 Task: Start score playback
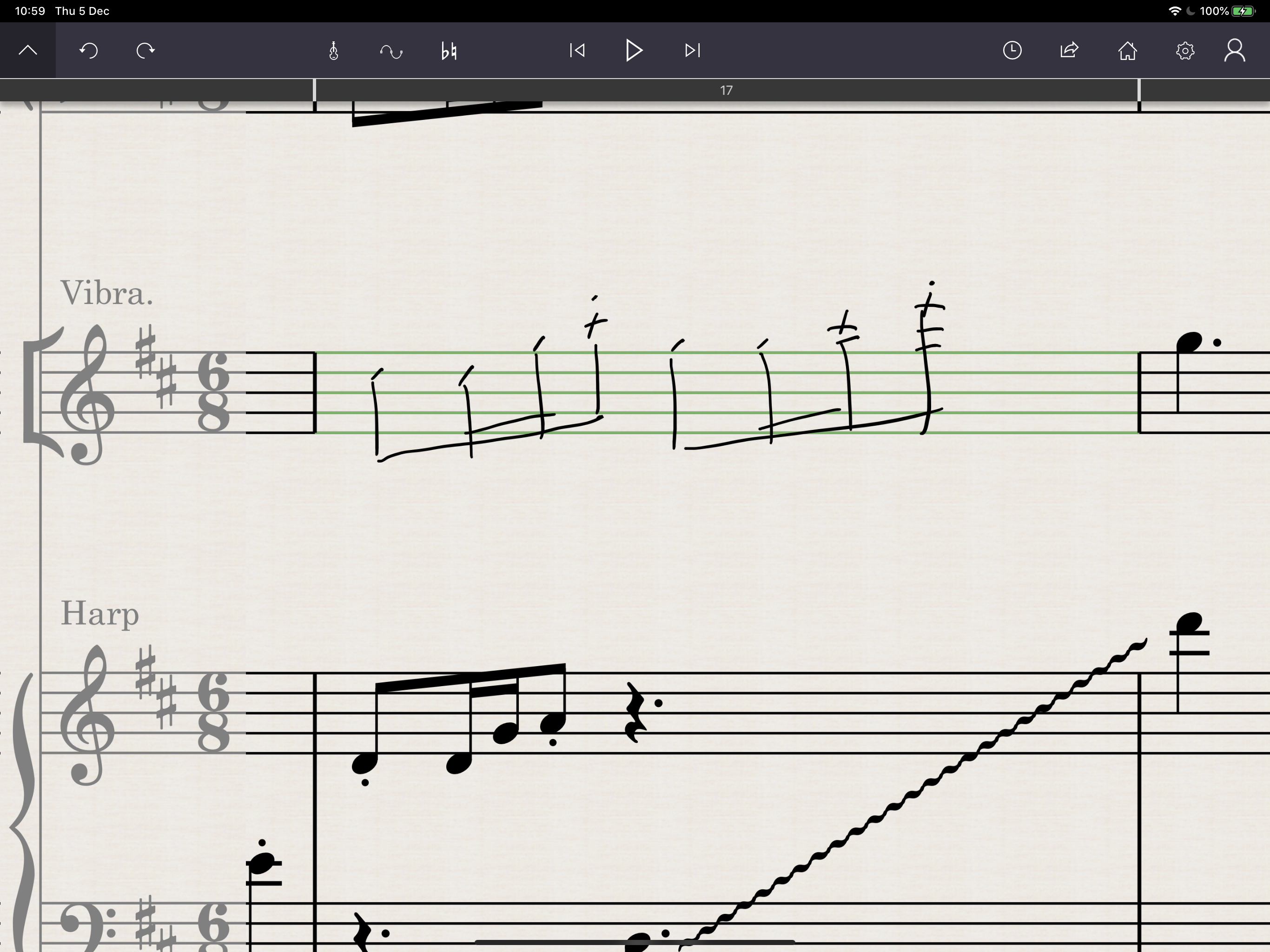pyautogui.click(x=634, y=51)
